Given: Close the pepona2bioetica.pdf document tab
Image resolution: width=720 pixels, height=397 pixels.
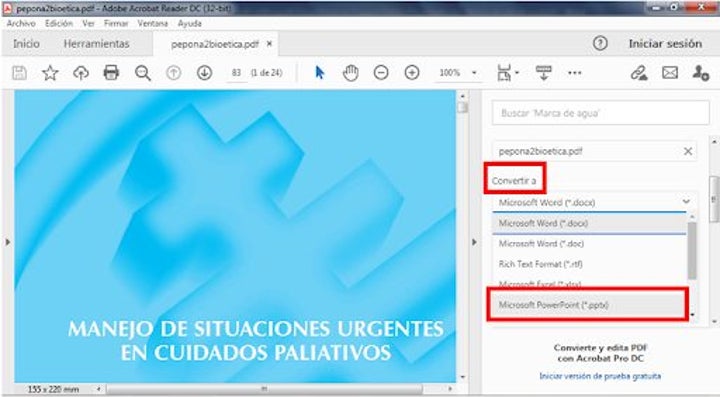Looking at the screenshot, I should [x=270, y=44].
